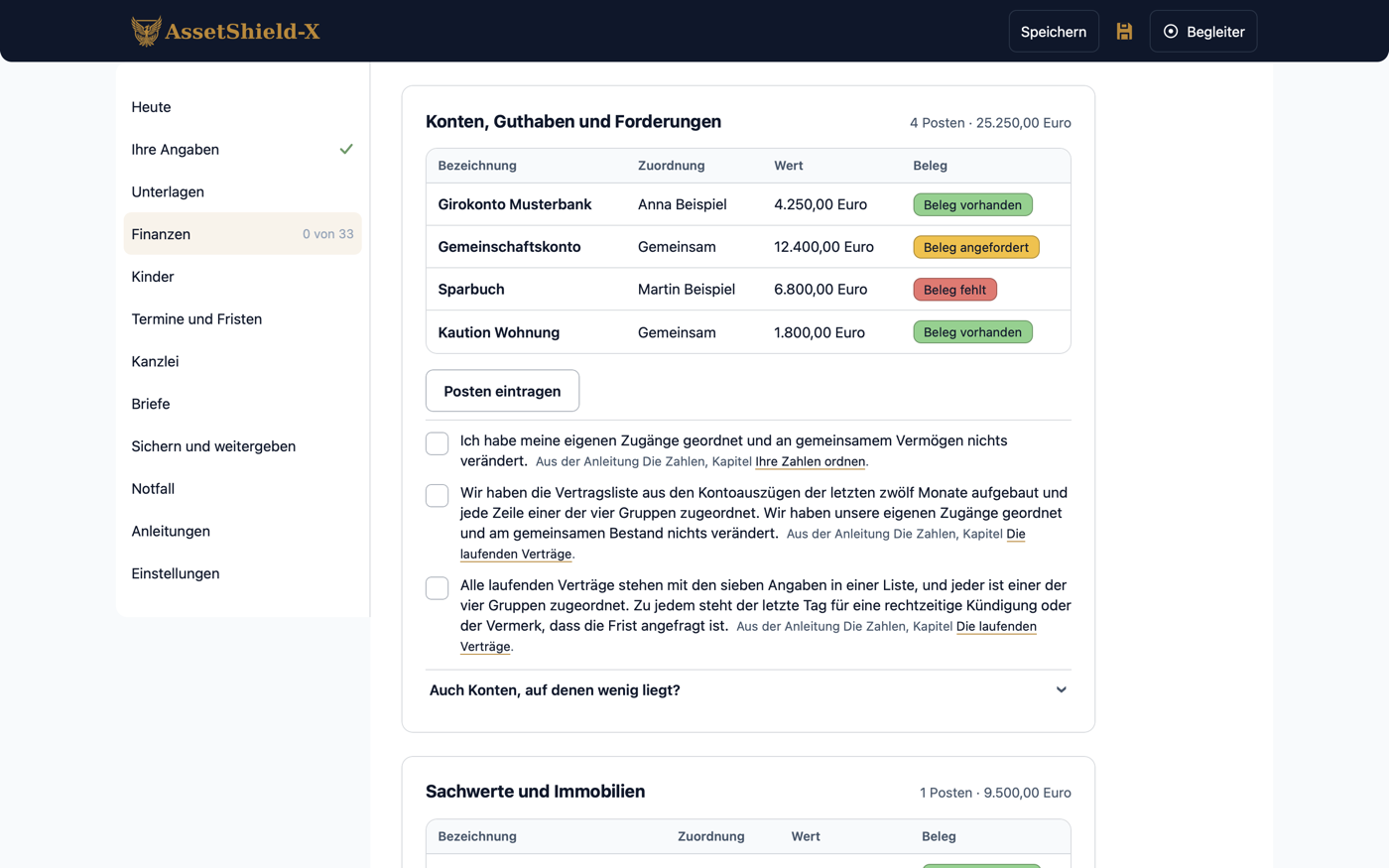1389x868 pixels.
Task: Click the Gemeinschaftskonto row name
Action: click(x=509, y=247)
